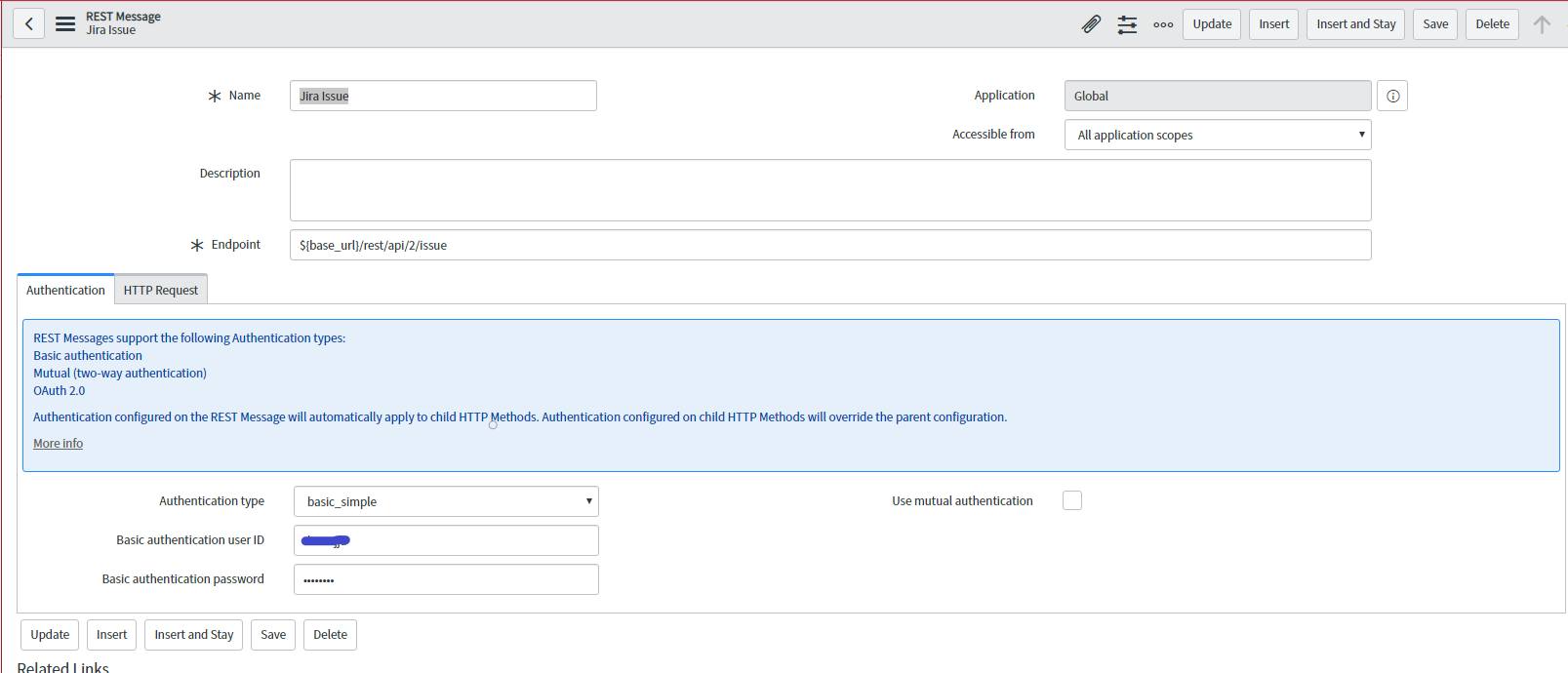1568x673 pixels.
Task: Focus the Name field containing Jira Issue
Action: (443, 96)
